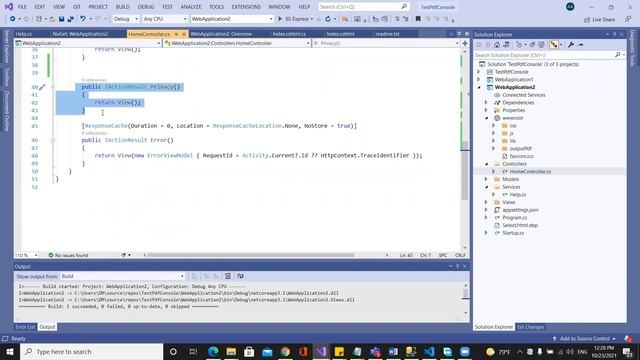
Task: Click the editor horizontal scrollbar
Action: click(x=251, y=255)
